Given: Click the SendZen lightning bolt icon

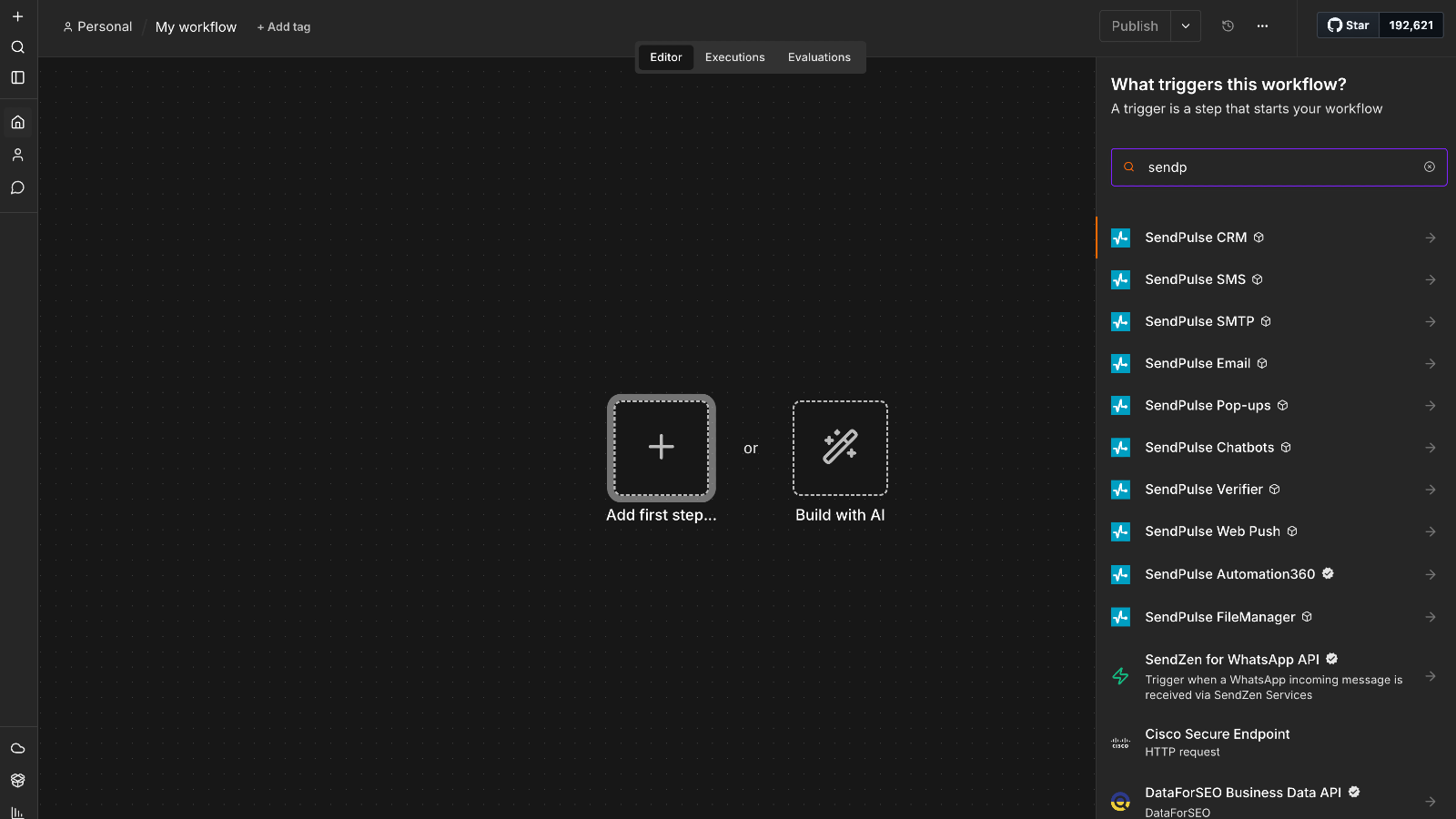Looking at the screenshot, I should [1120, 676].
